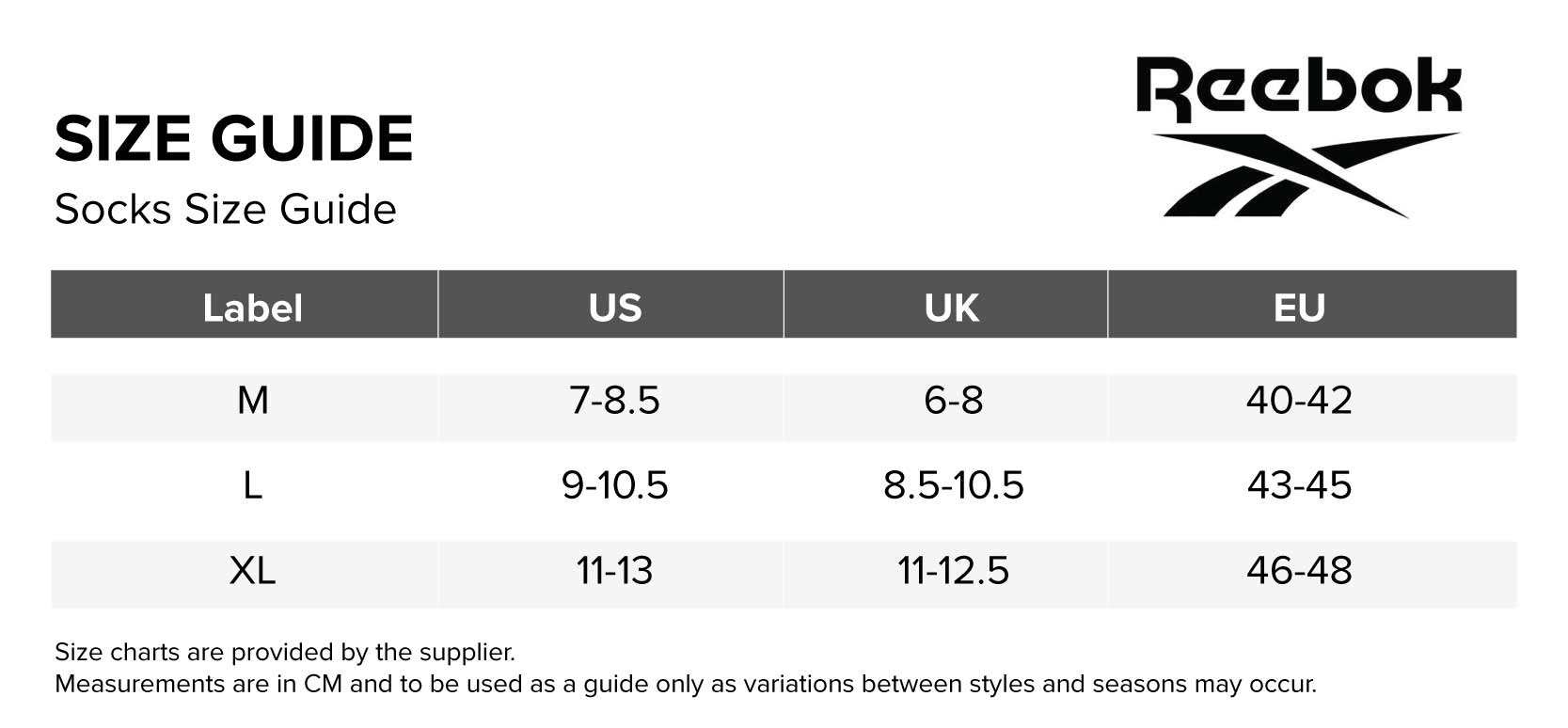Click the SIZE GUIDE heading
1568x728 pixels.
coord(233,138)
